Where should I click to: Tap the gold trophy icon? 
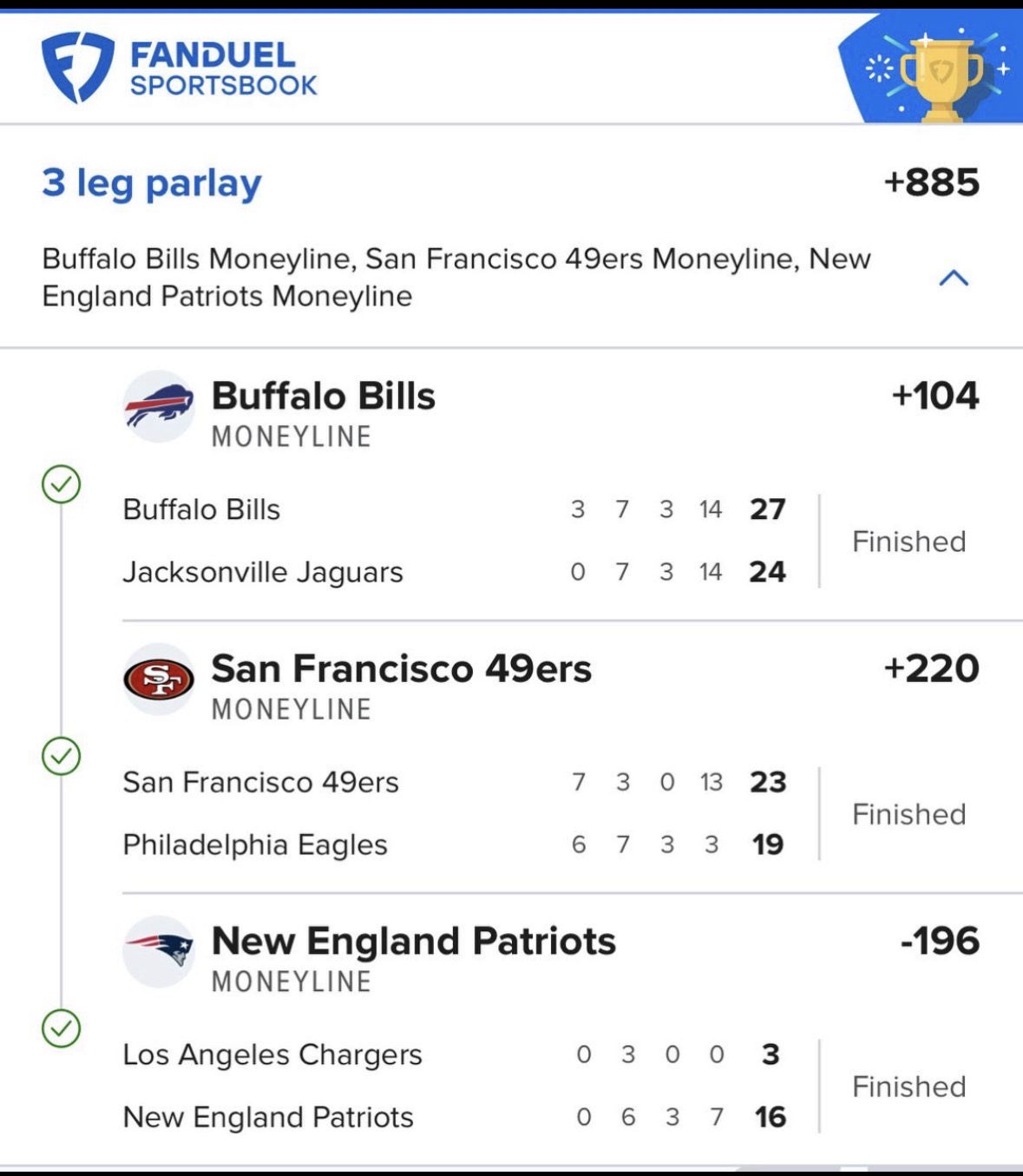[x=941, y=76]
